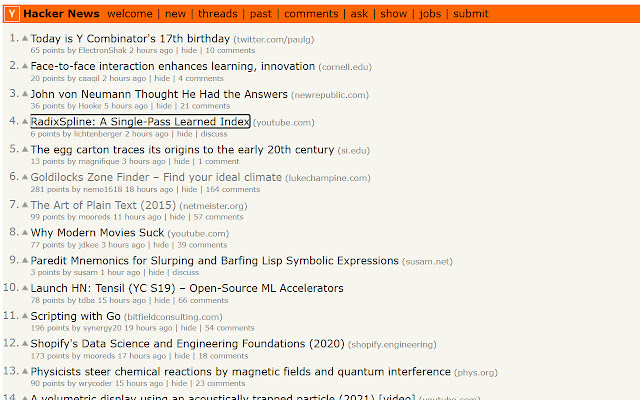Click the Y Combinator logo icon

pos(11,14)
